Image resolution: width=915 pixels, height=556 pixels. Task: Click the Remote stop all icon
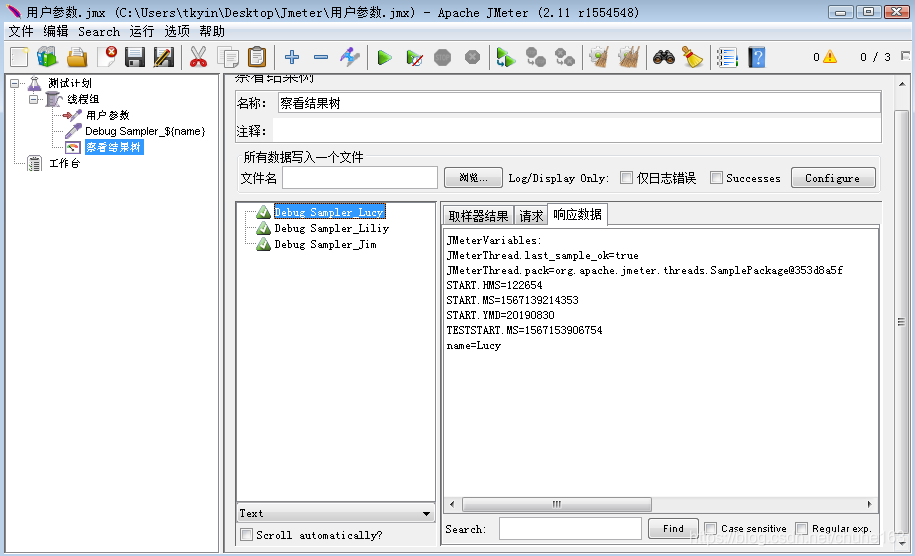535,57
